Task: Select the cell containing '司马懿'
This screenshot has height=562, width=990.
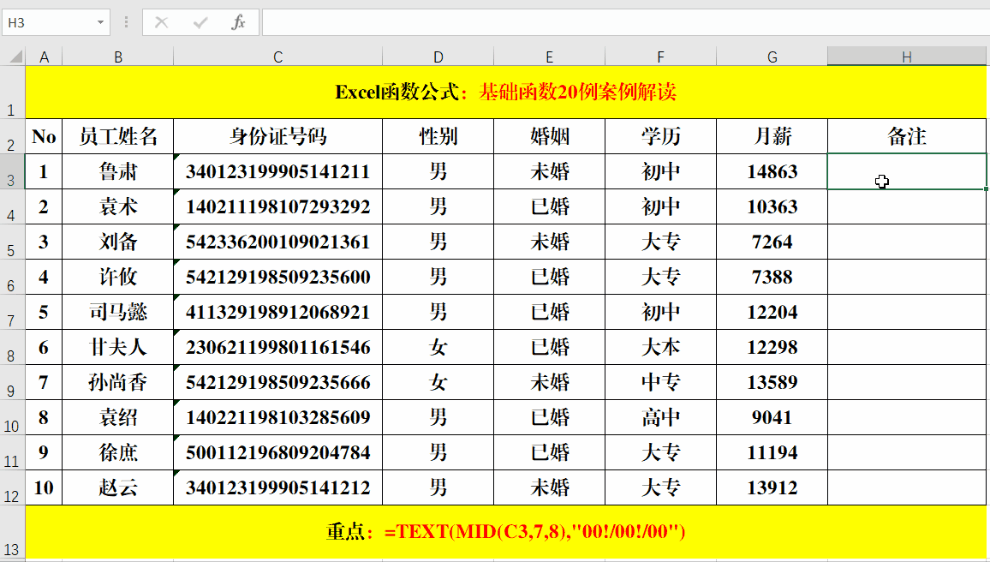Action: [x=118, y=312]
